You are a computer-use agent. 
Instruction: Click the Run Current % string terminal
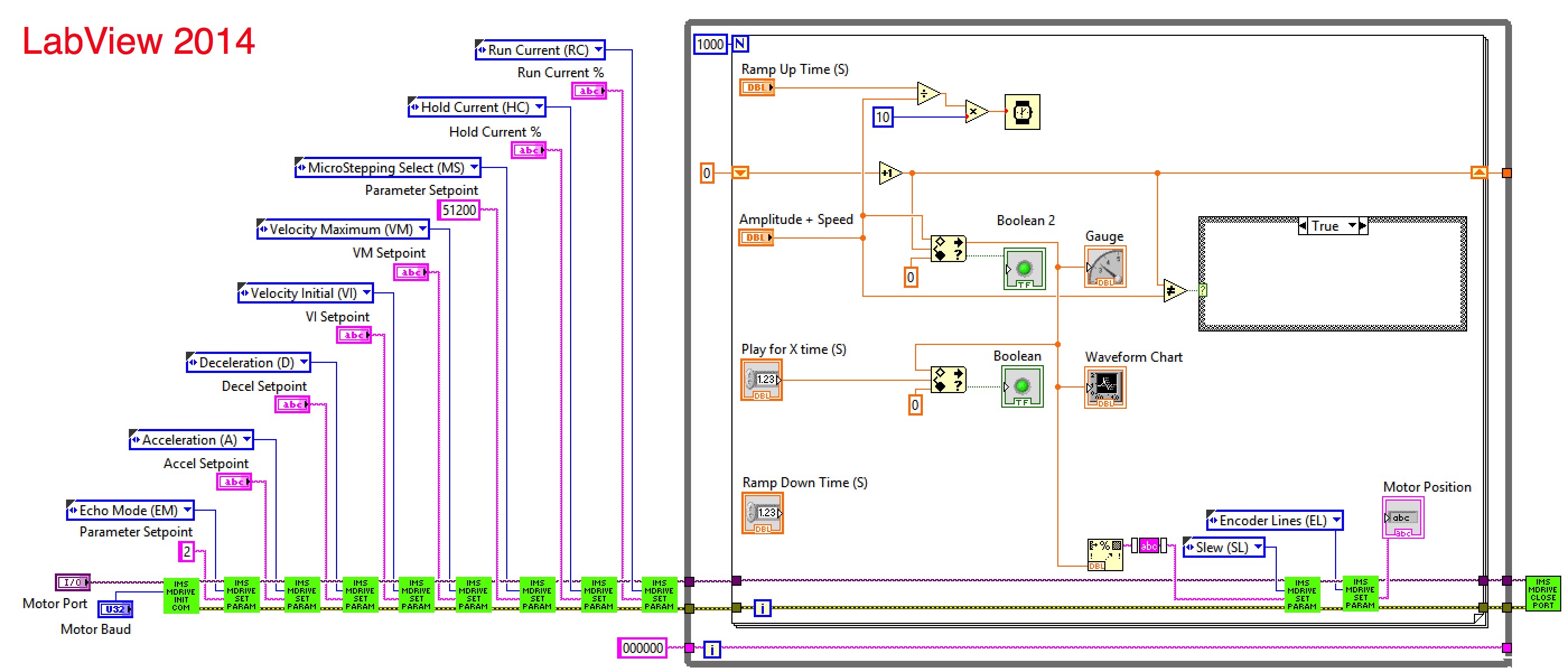(589, 91)
